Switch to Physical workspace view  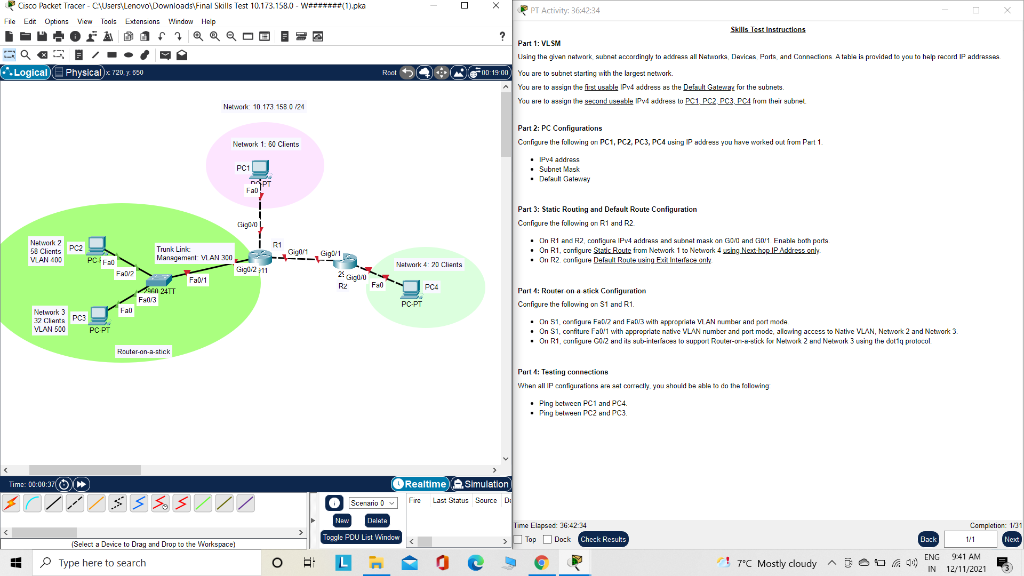click(x=78, y=72)
